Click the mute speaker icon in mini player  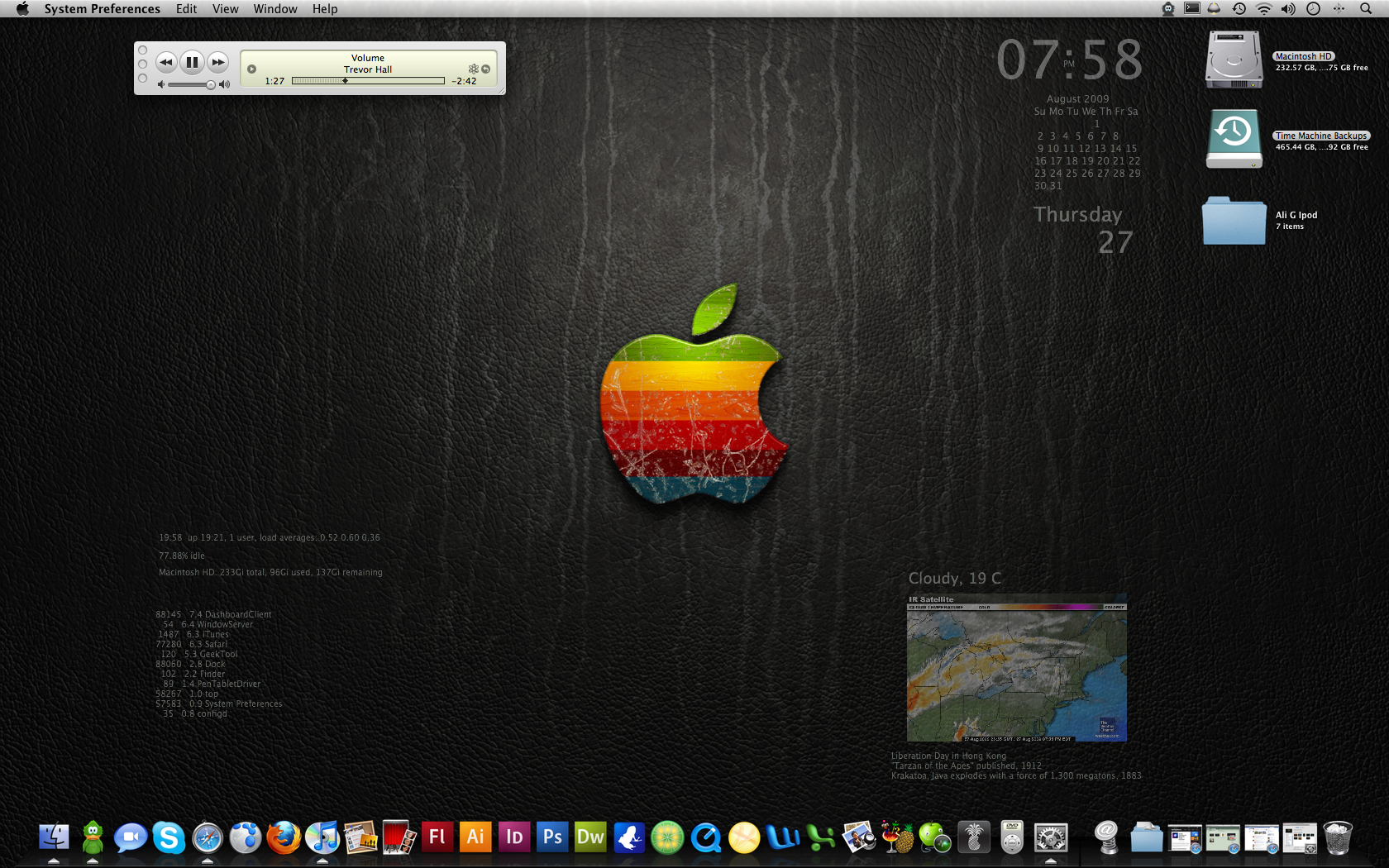tap(161, 84)
